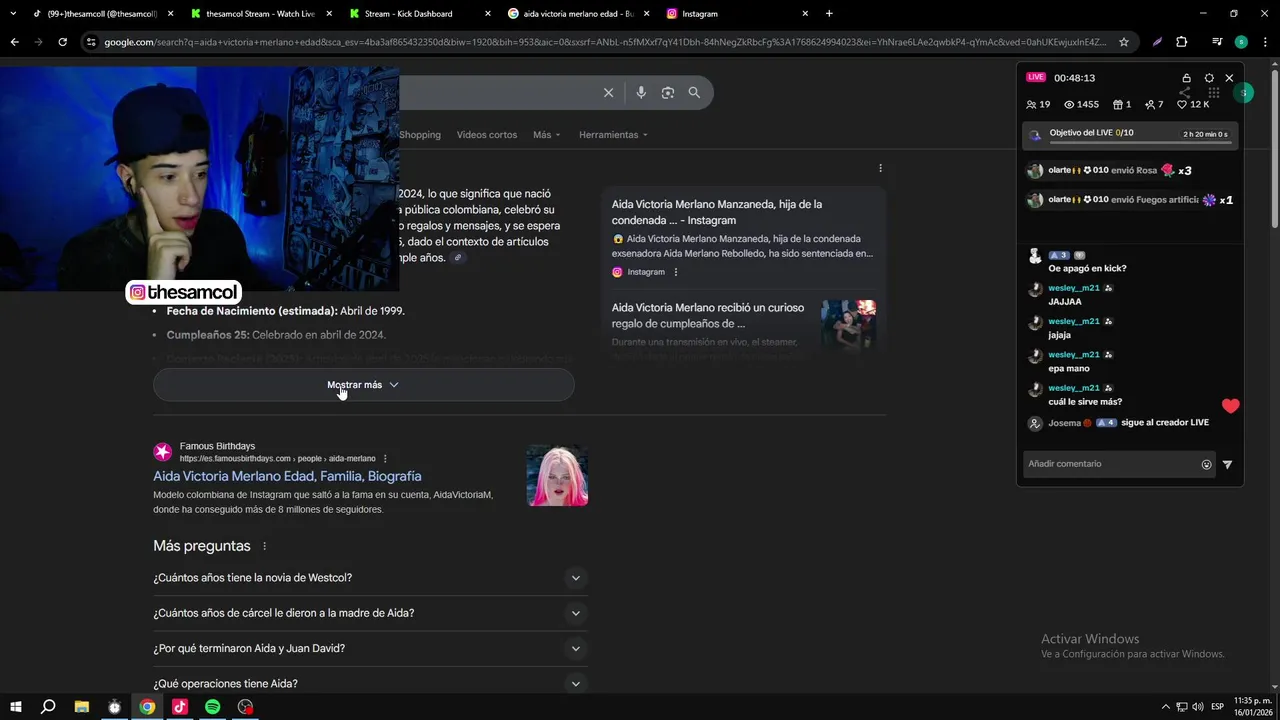Open the Herramientas dropdown
The height and width of the screenshot is (720, 1280).
pos(613,135)
